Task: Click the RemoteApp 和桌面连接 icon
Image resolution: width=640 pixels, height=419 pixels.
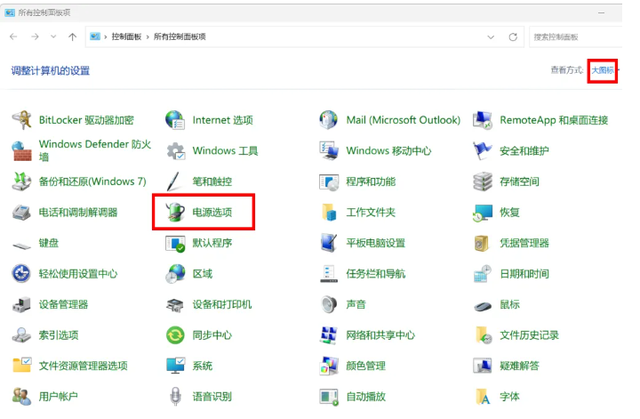Action: (482, 120)
